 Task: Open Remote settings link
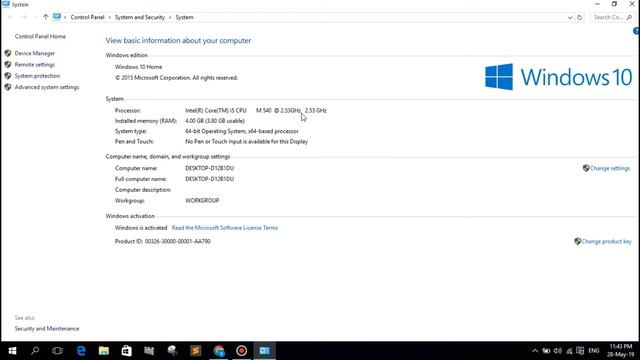click(35, 64)
